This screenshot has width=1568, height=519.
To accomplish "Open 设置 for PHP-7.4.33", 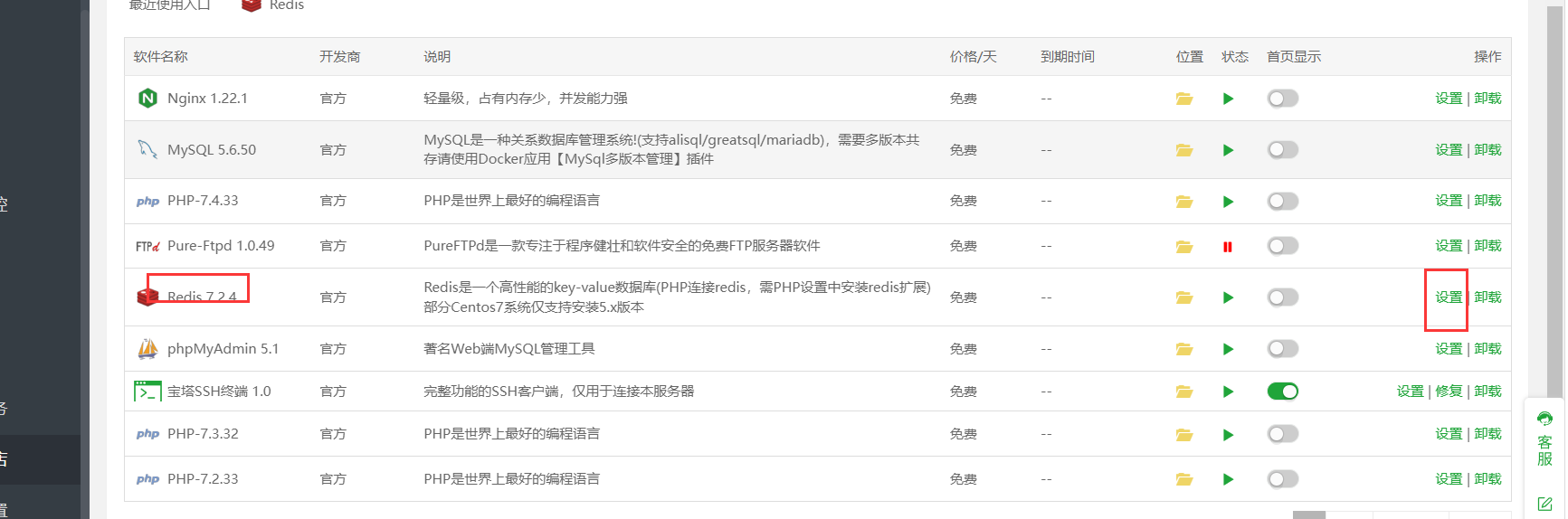I will 1449,201.
